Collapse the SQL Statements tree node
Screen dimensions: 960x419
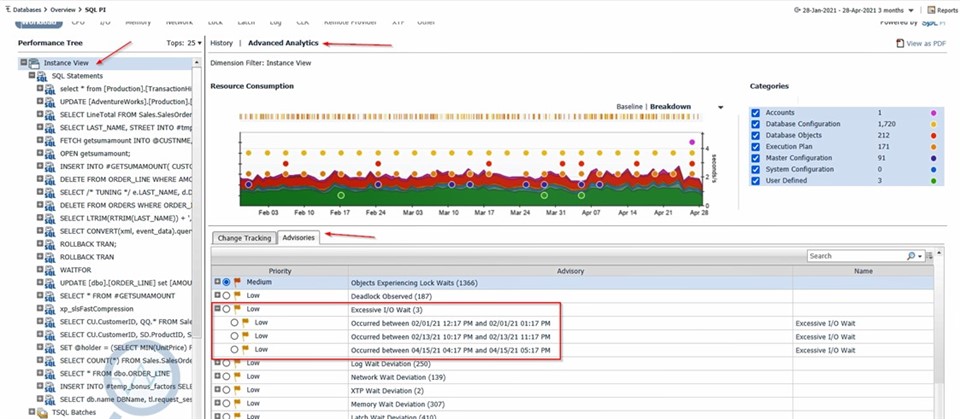pyautogui.click(x=32, y=75)
